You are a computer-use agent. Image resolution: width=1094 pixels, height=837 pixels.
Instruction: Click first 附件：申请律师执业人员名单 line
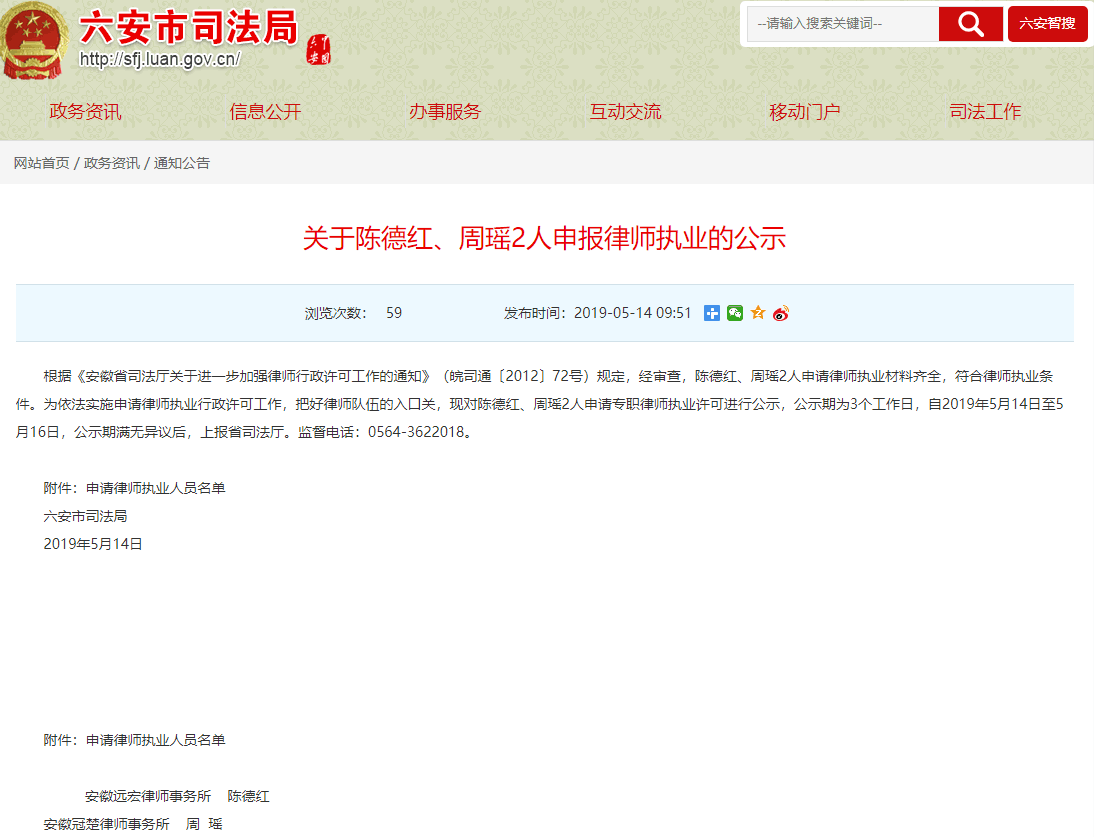[134, 488]
